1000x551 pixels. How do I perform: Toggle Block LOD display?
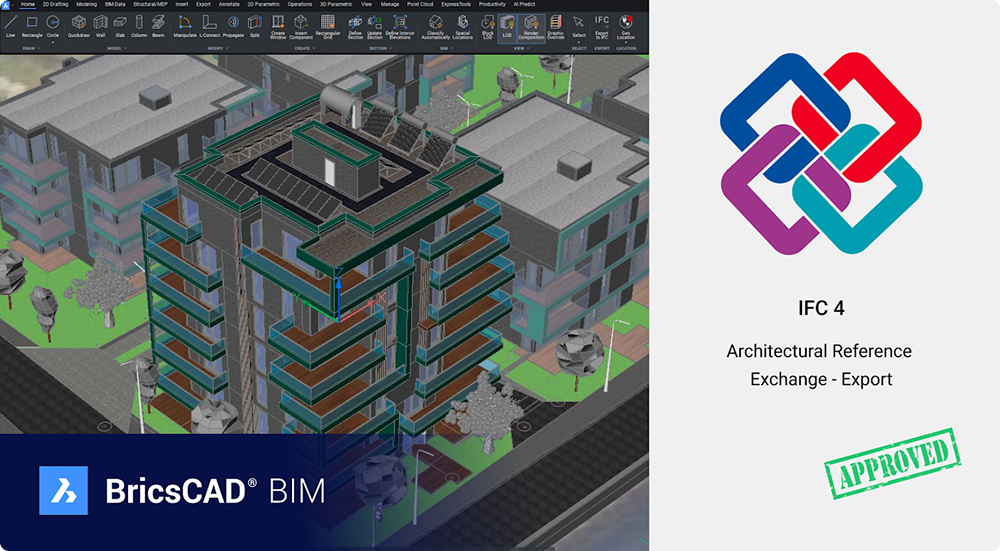pos(488,27)
